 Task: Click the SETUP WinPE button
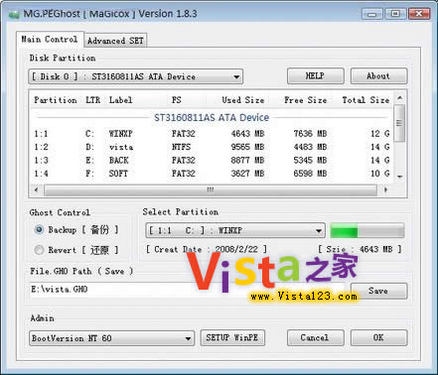(232, 338)
